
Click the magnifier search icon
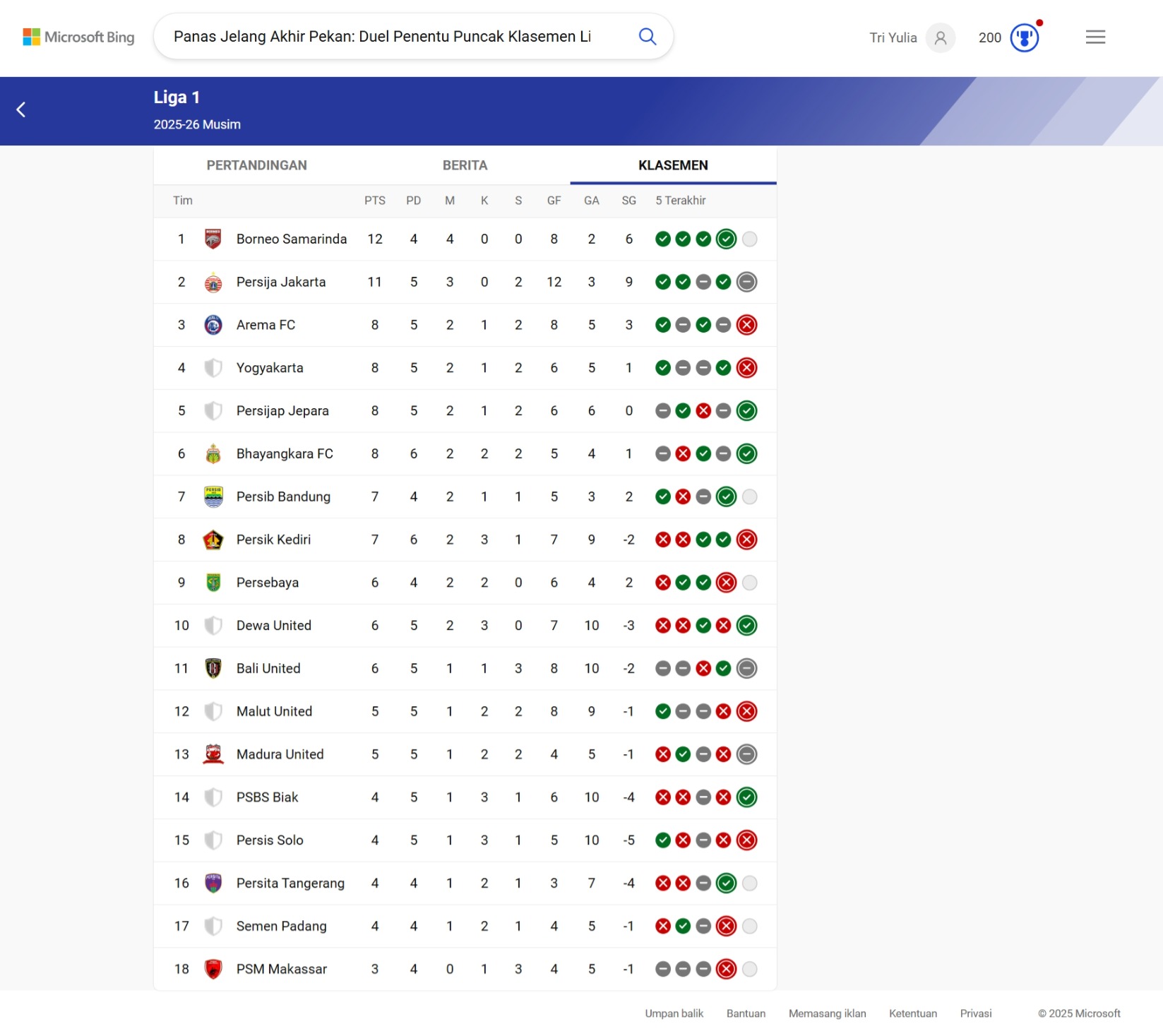648,37
